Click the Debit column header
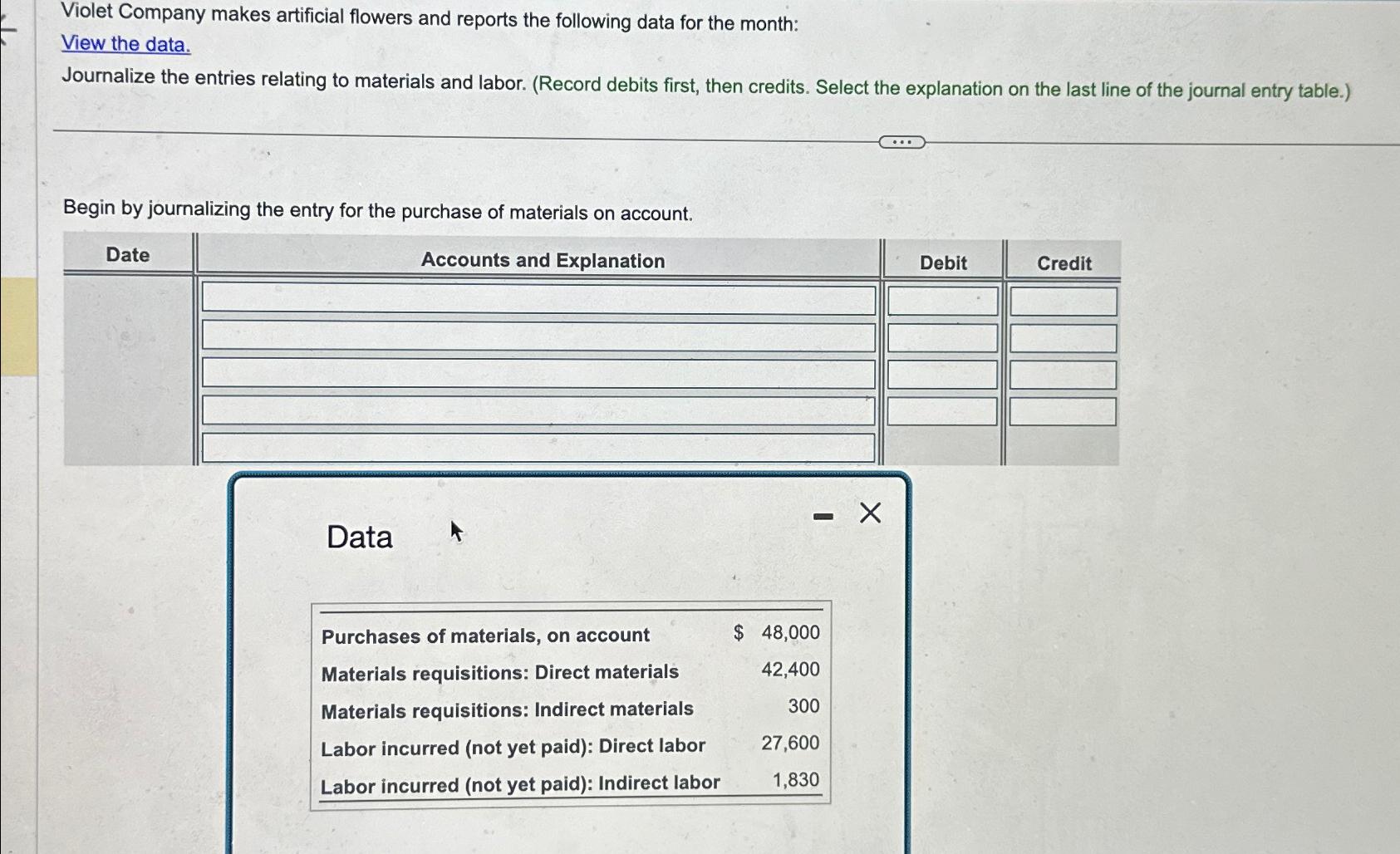 pyautogui.click(x=943, y=263)
